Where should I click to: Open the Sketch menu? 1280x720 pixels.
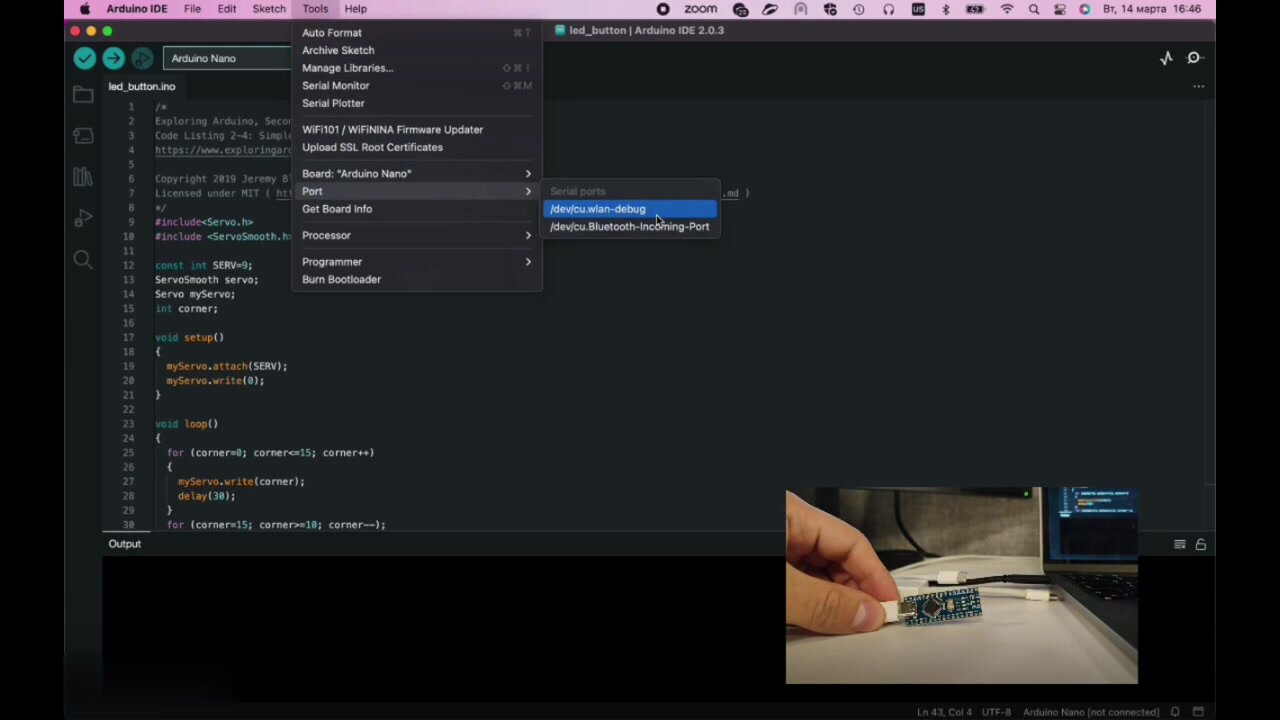pos(269,9)
